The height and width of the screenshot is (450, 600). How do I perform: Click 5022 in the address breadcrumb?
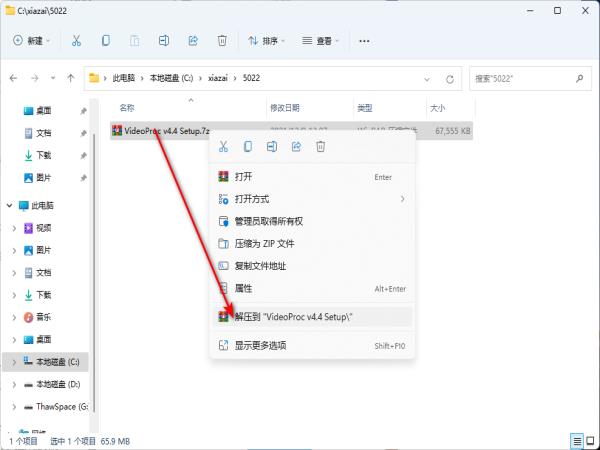point(251,78)
